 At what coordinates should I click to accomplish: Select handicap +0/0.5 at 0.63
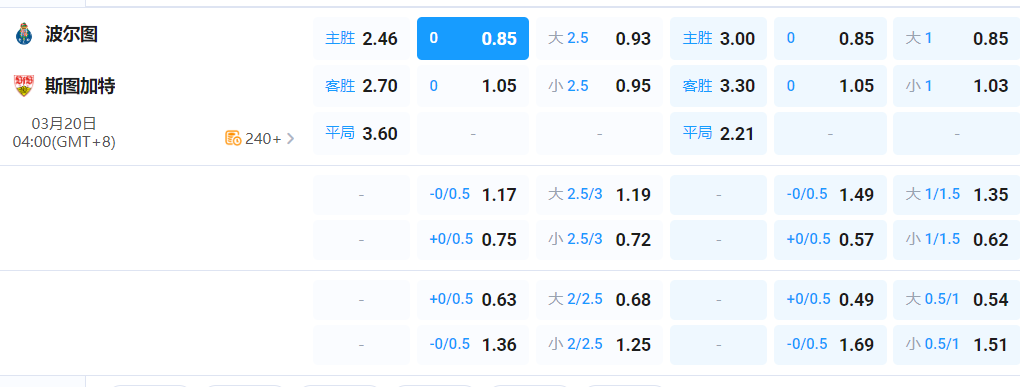473,300
